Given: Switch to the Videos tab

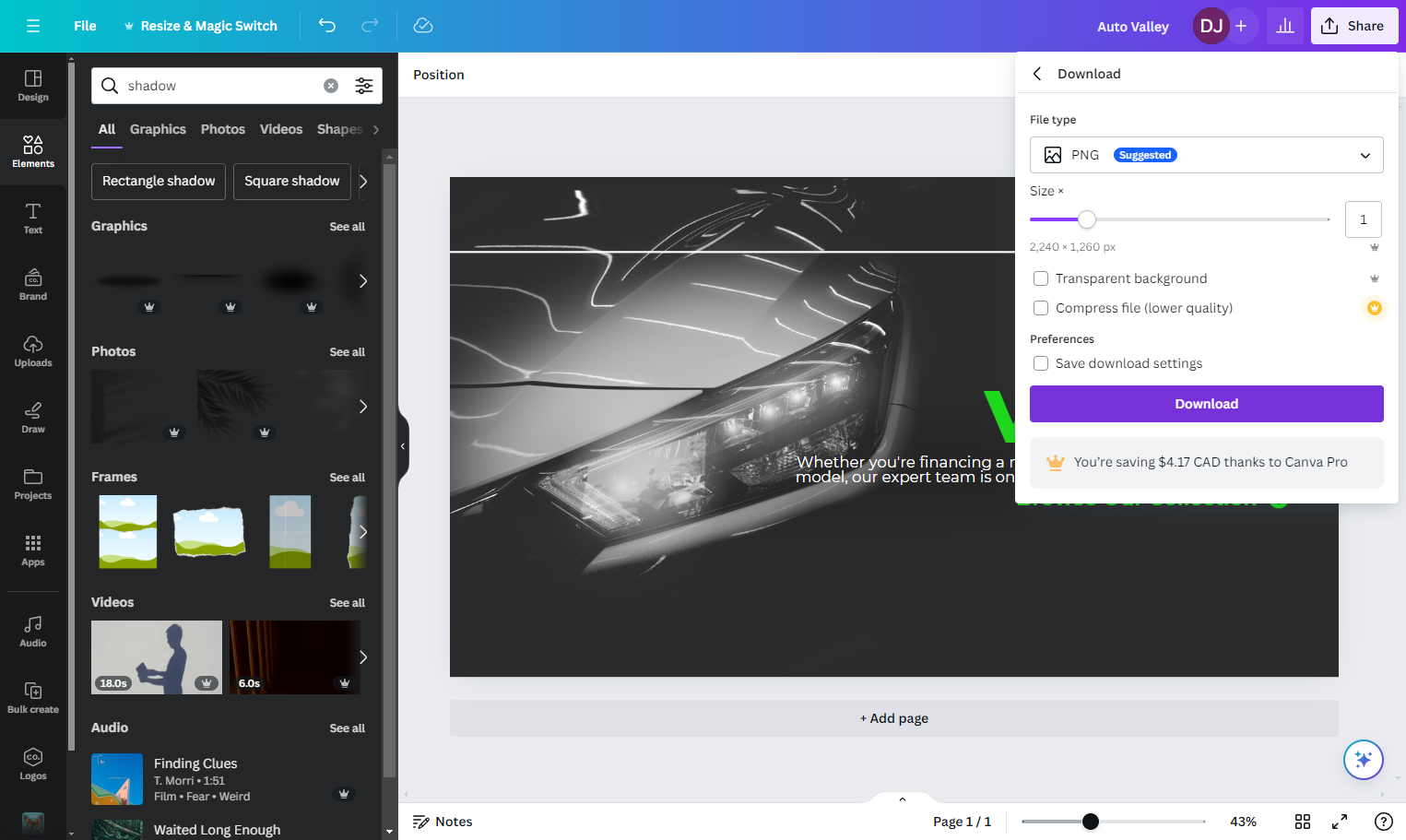Looking at the screenshot, I should (x=281, y=129).
